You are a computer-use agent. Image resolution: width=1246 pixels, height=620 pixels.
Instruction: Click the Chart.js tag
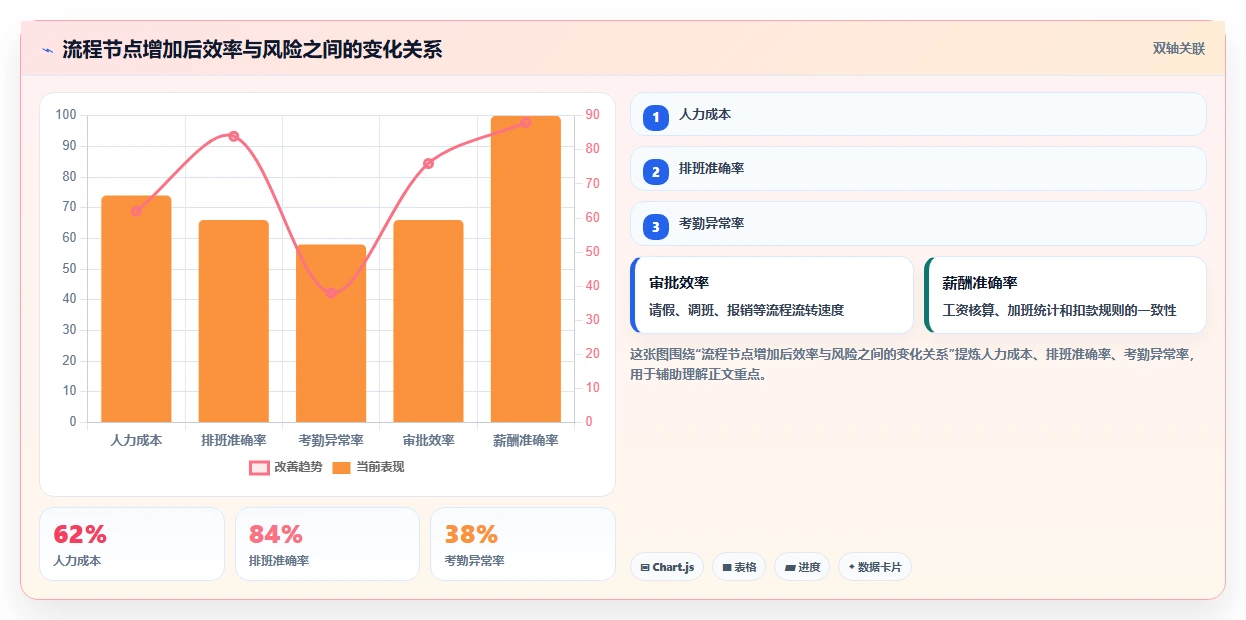[667, 567]
